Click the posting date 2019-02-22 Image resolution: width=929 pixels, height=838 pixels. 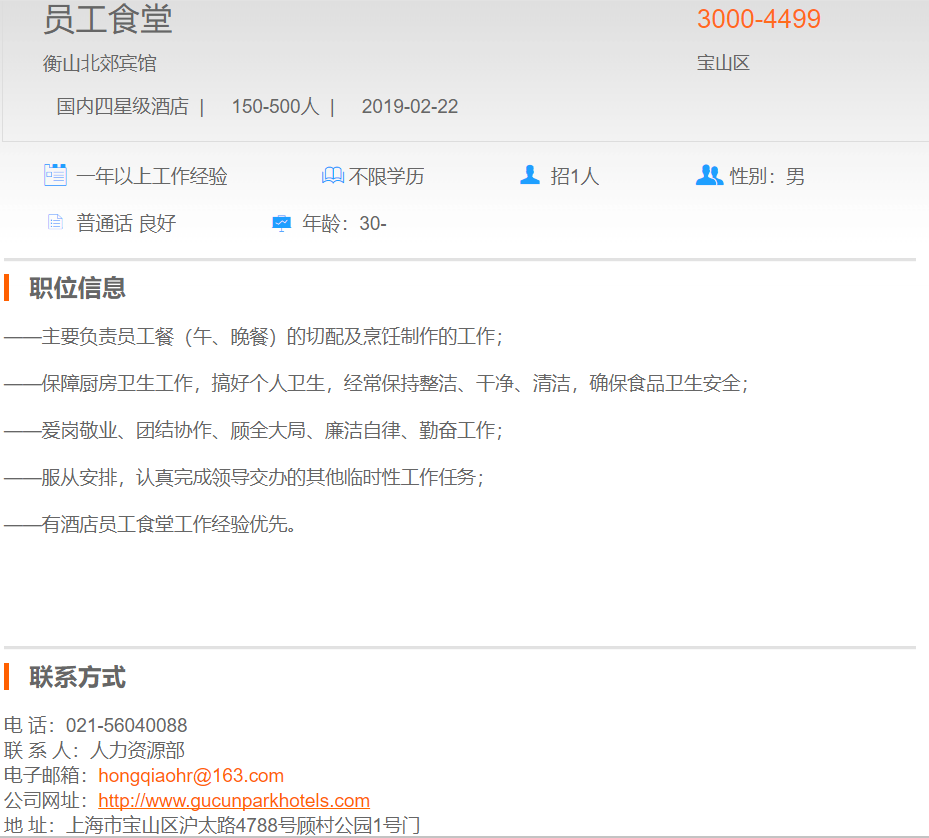coord(410,106)
